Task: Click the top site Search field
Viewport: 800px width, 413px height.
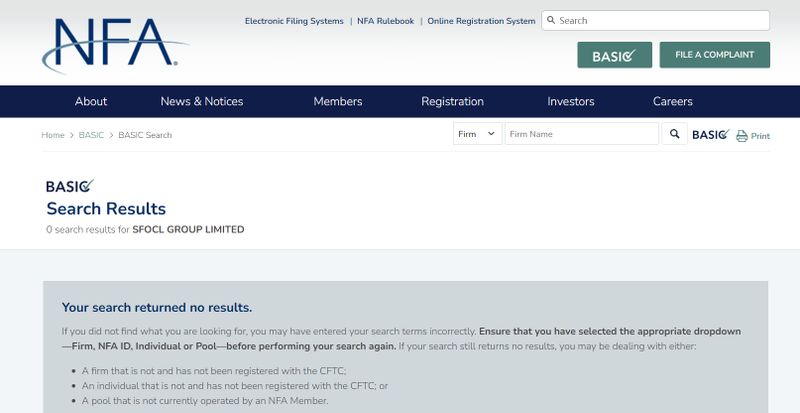Action: click(656, 20)
